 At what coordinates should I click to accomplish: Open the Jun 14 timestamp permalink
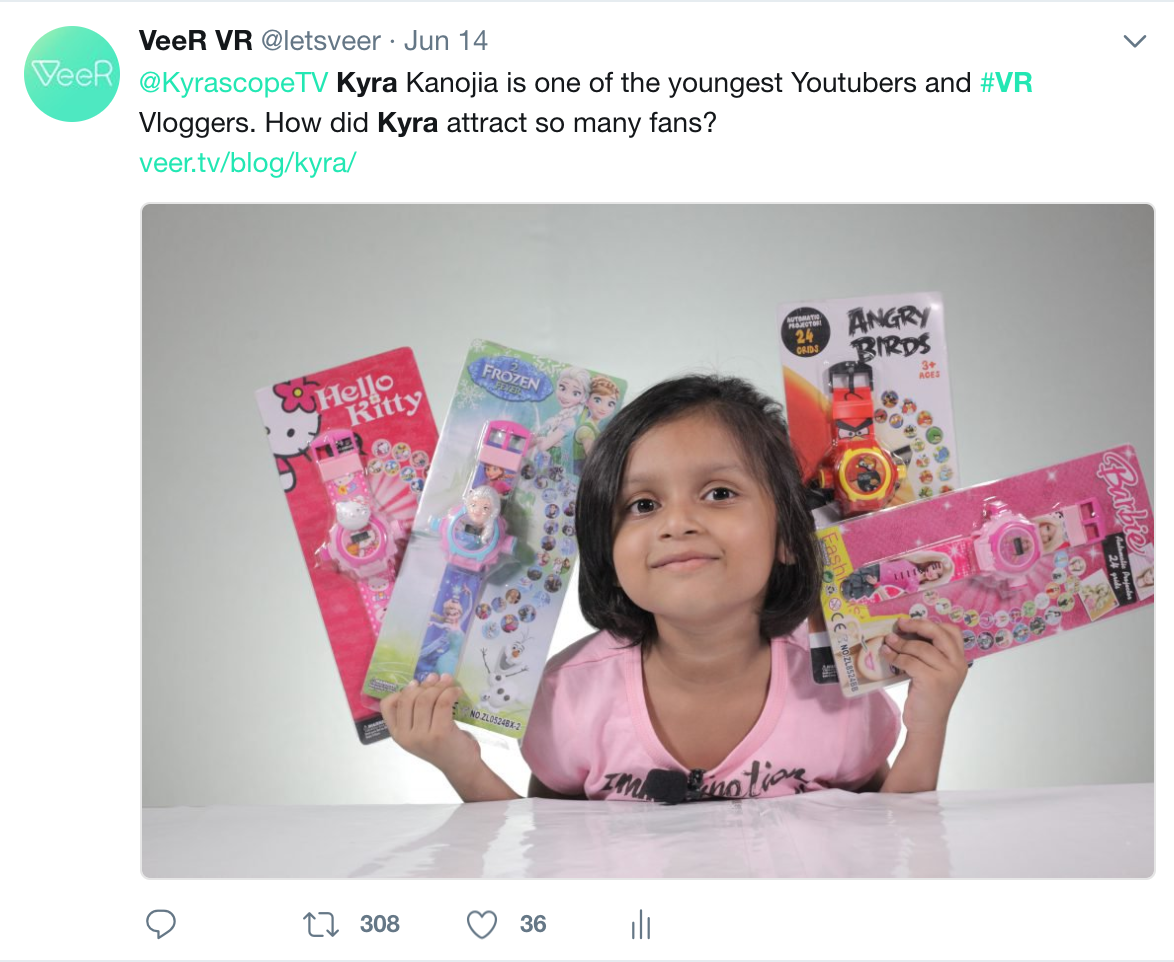445,40
